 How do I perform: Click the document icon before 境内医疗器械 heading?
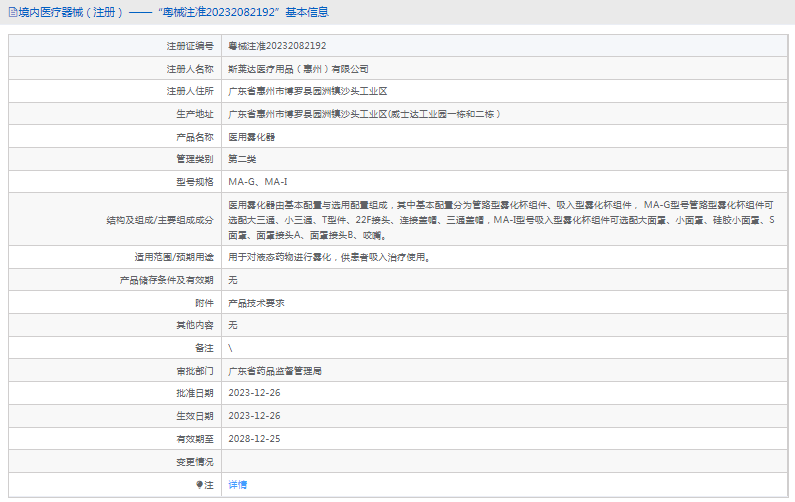(x=13, y=12)
